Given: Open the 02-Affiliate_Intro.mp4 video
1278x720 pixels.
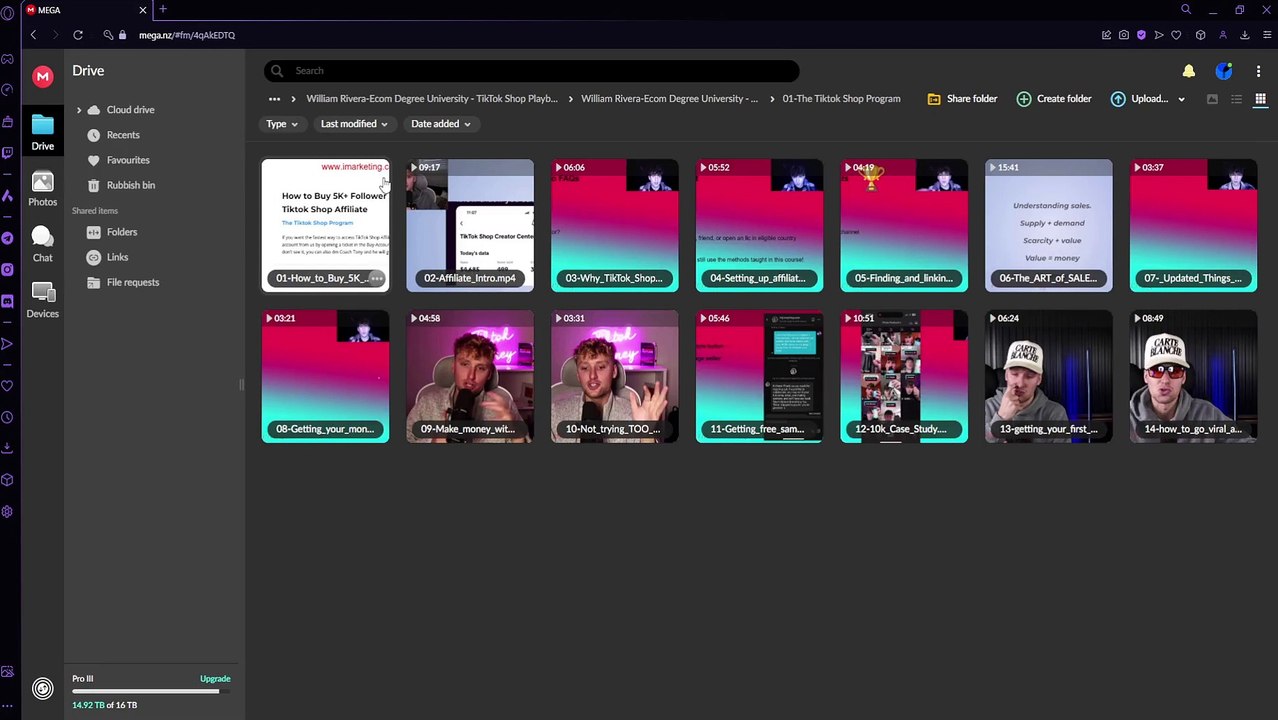Looking at the screenshot, I should (470, 226).
